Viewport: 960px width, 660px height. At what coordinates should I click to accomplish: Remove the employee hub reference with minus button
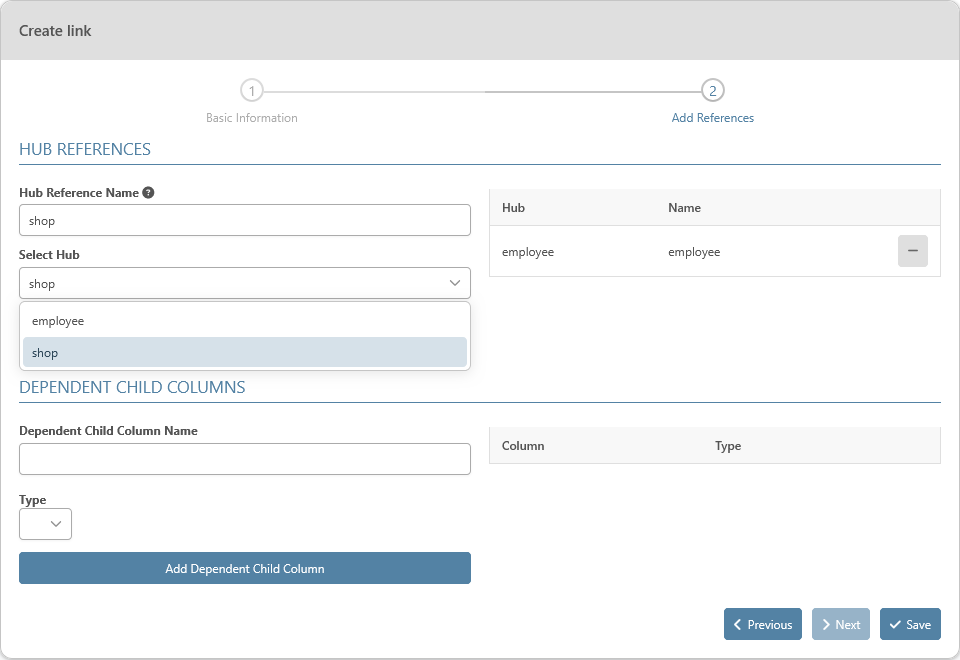[x=912, y=251]
